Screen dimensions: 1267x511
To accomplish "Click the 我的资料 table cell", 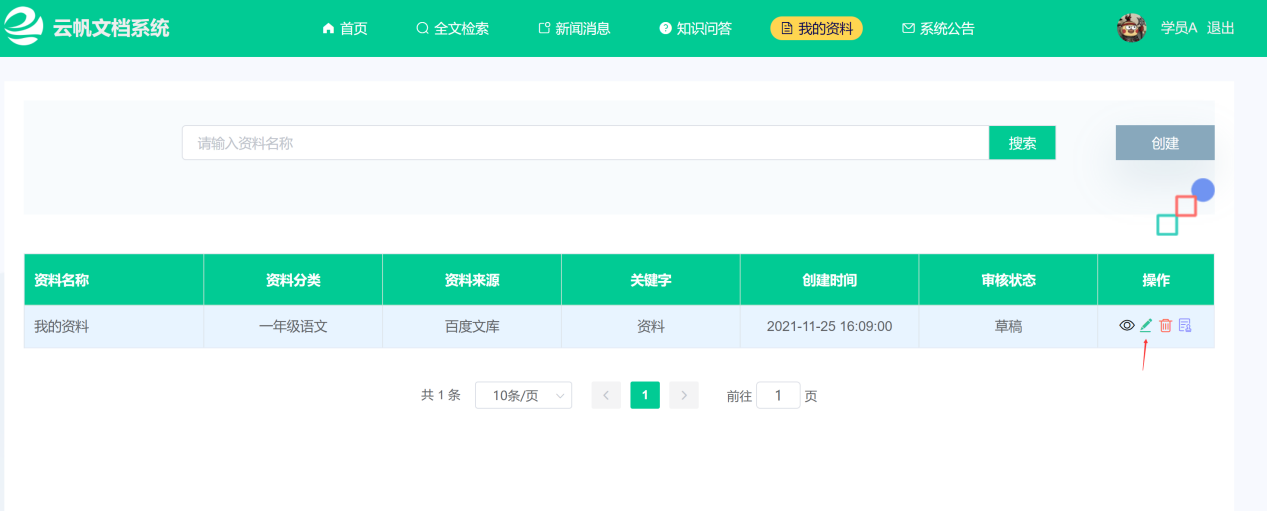I will [114, 326].
